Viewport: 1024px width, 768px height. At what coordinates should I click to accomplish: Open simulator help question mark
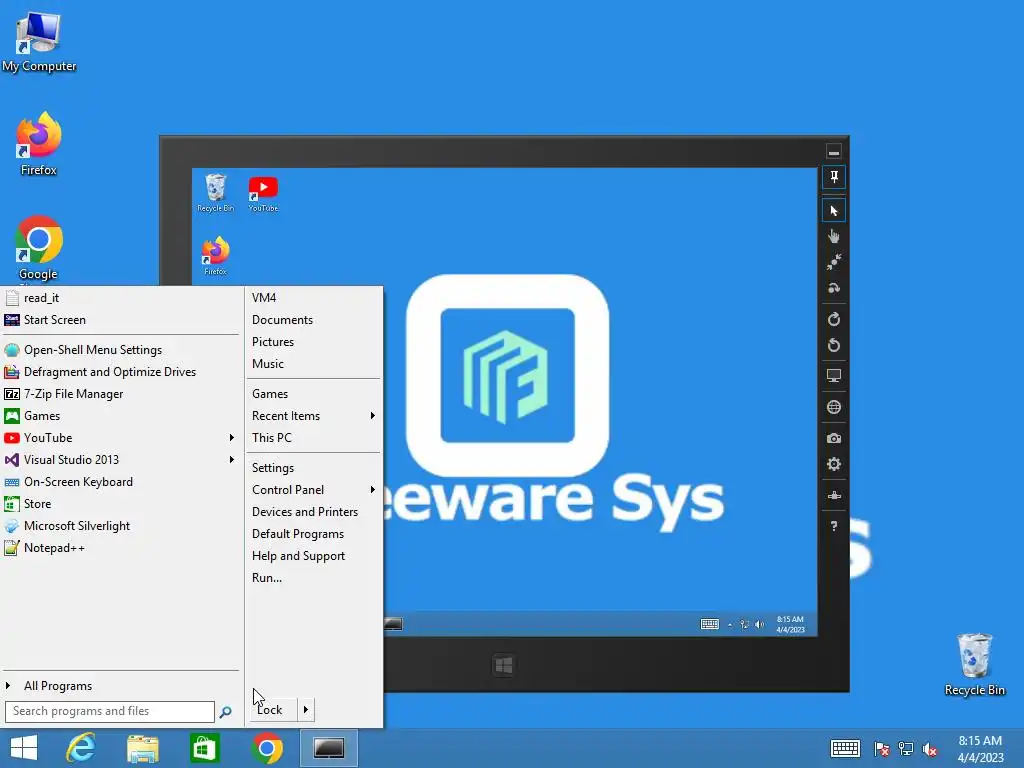click(x=834, y=526)
